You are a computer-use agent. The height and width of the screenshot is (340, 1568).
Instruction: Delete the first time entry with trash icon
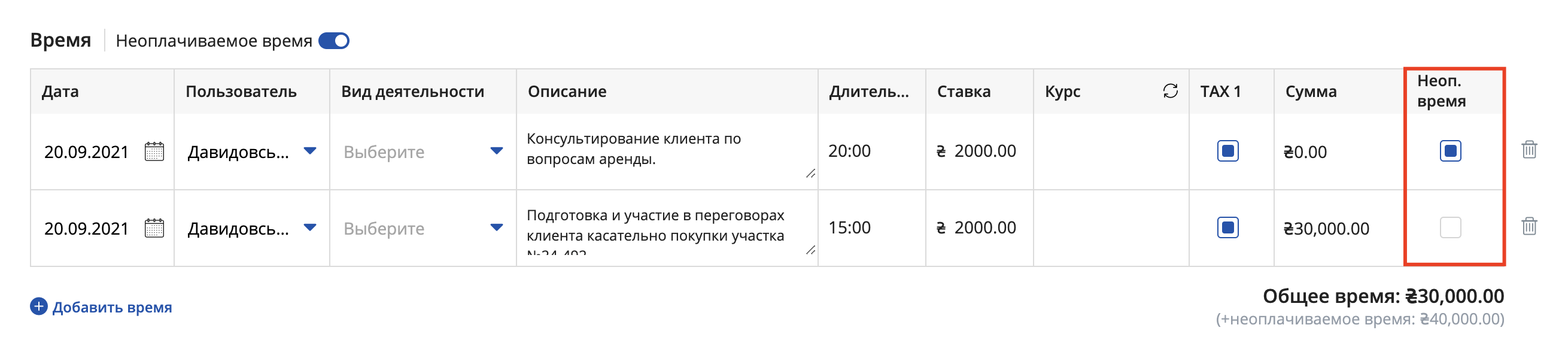[x=1529, y=149]
